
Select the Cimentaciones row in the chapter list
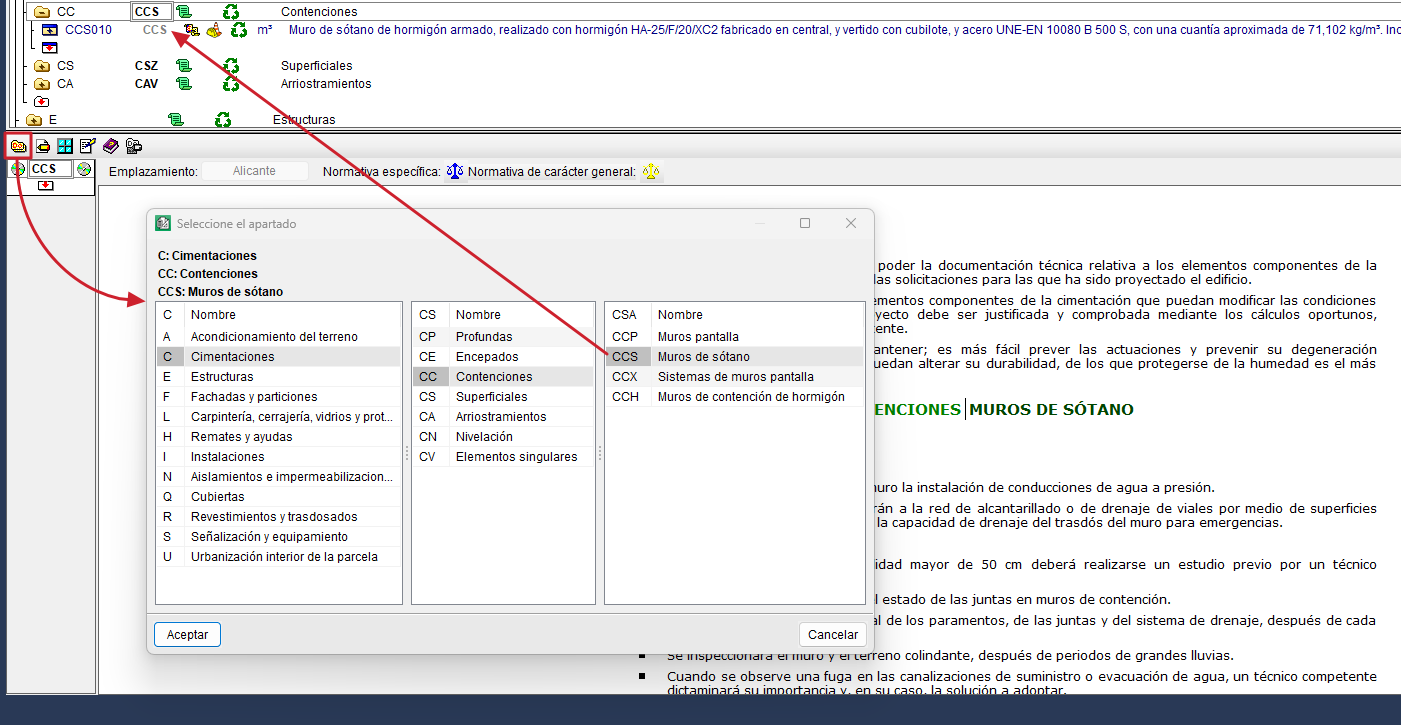(279, 357)
